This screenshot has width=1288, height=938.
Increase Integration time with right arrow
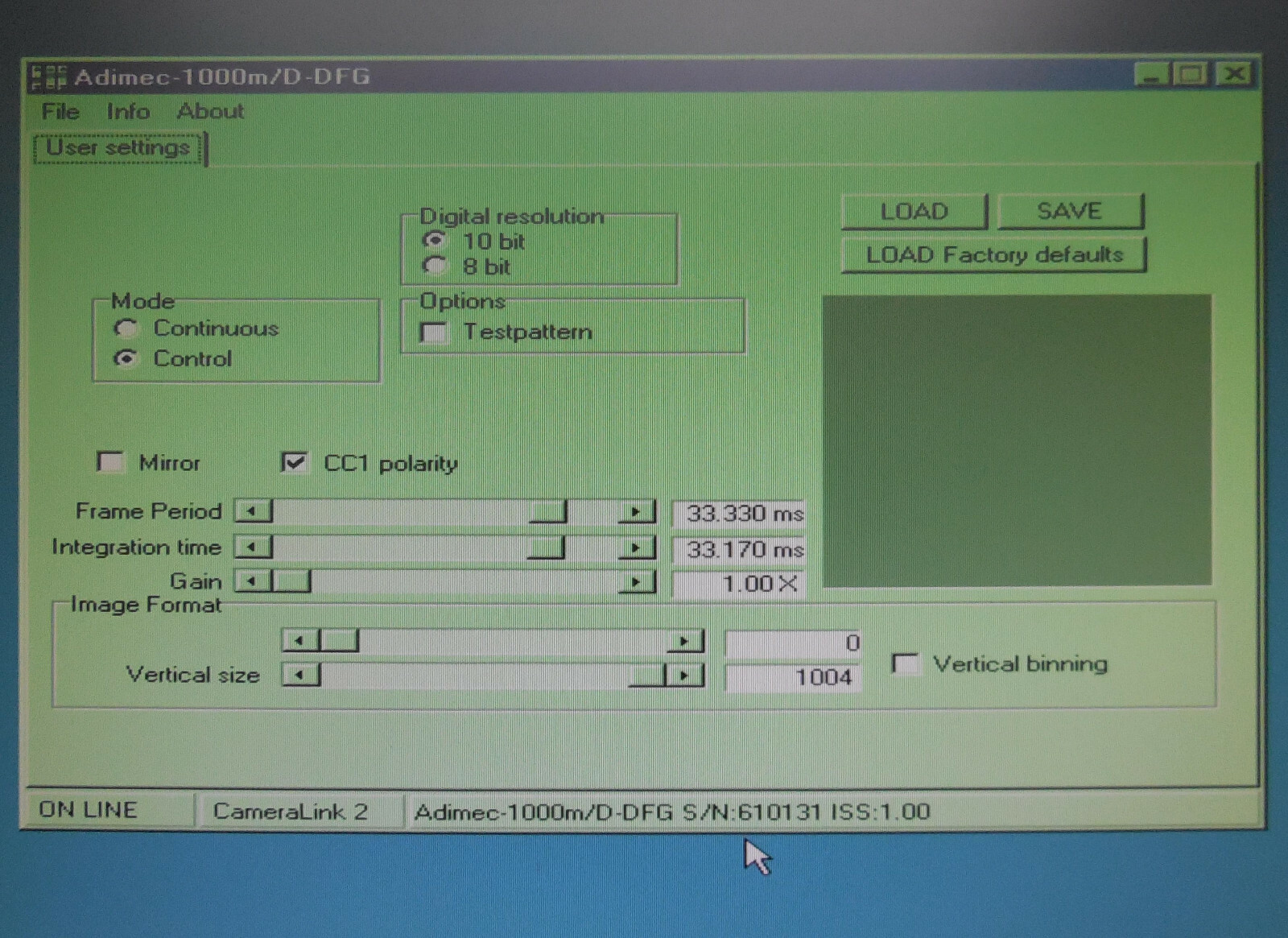click(636, 548)
